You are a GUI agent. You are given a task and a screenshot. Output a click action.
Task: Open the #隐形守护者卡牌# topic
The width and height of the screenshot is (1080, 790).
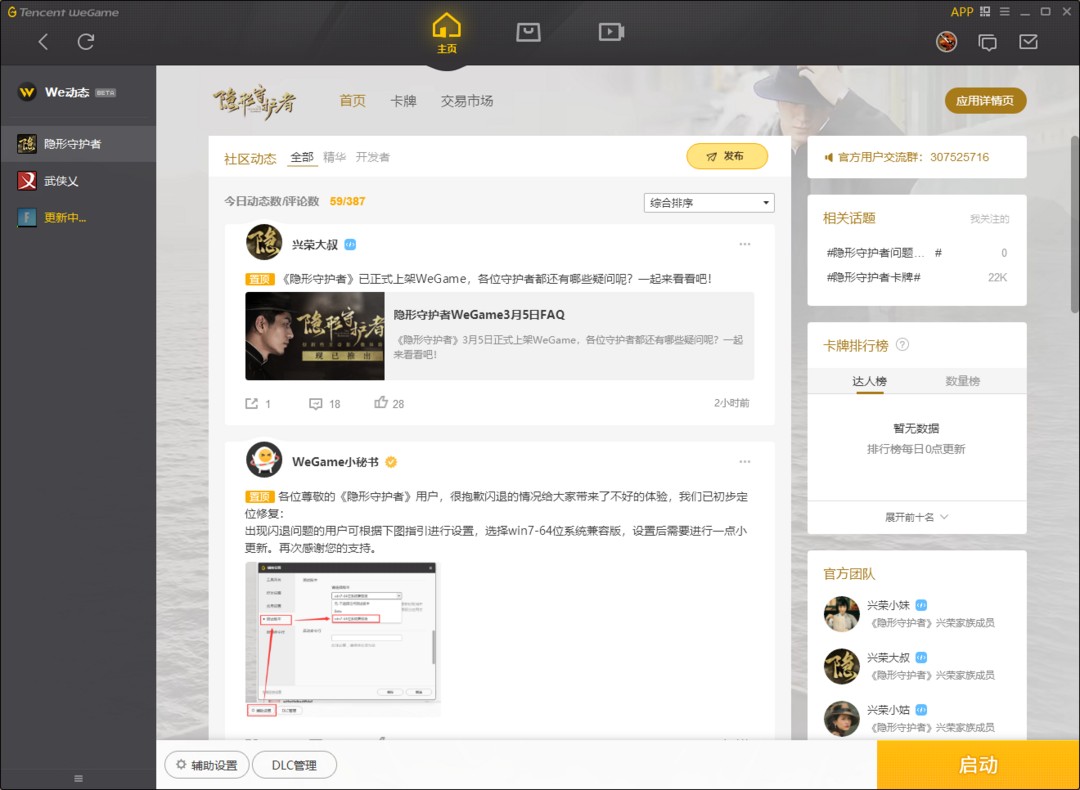pos(873,278)
